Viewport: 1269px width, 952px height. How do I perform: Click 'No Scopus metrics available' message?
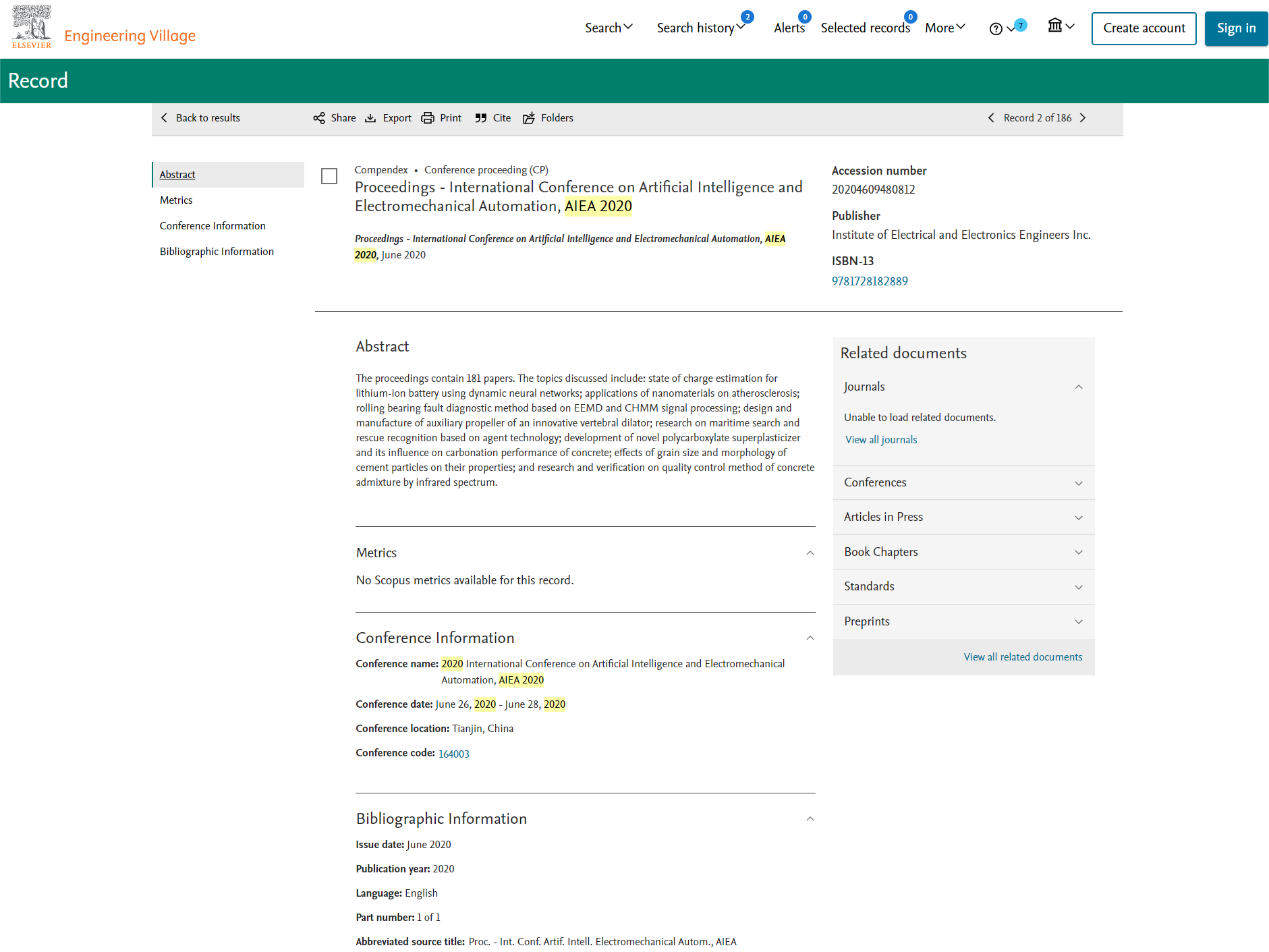tap(465, 580)
